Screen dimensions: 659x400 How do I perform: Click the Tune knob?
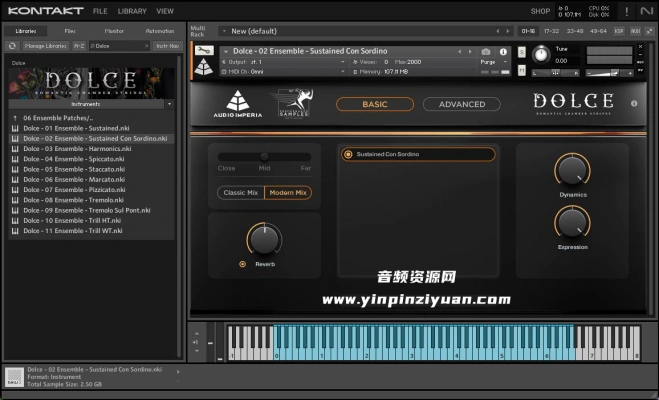[541, 54]
